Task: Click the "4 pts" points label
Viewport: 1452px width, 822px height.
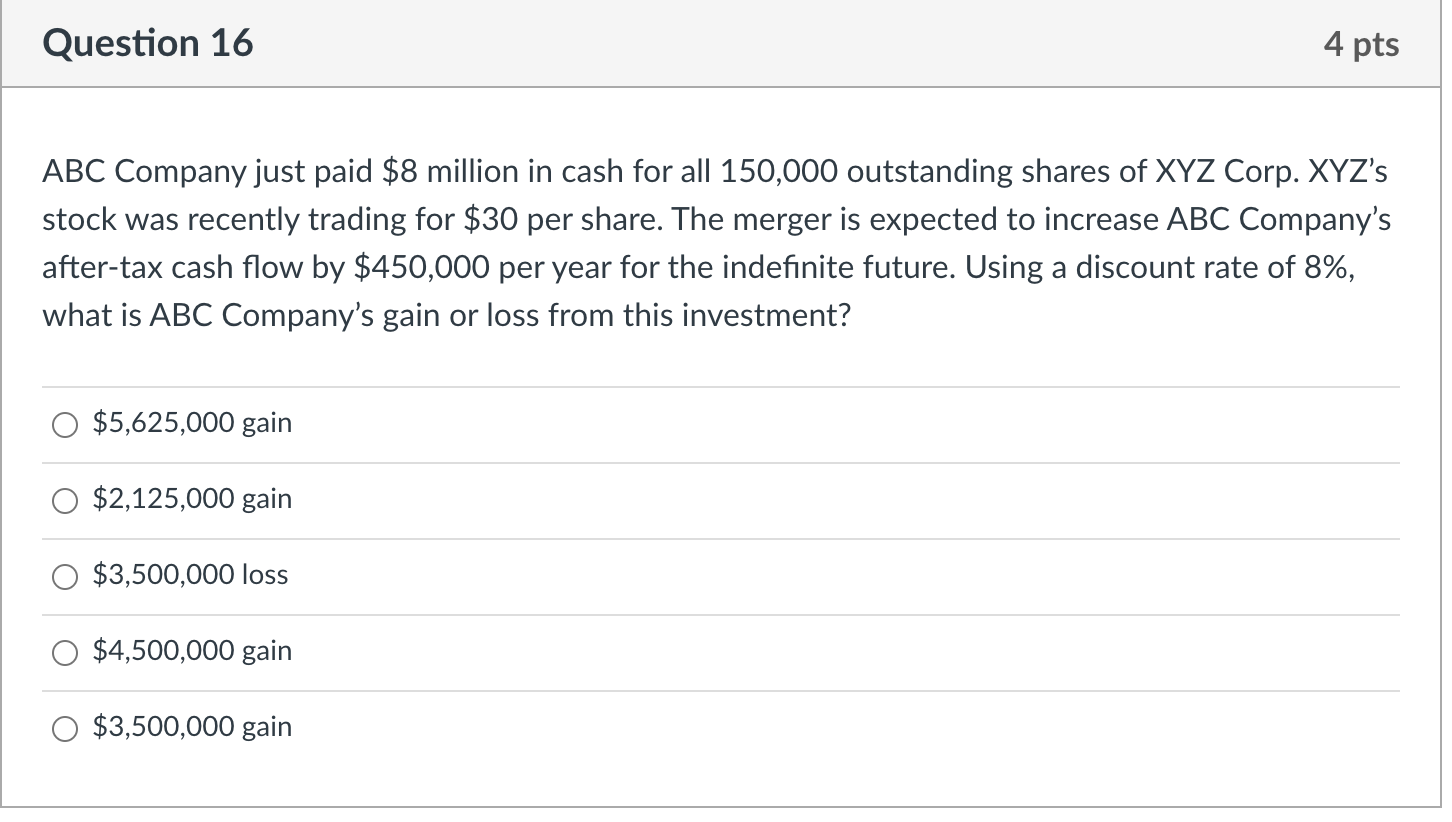Action: 1361,44
